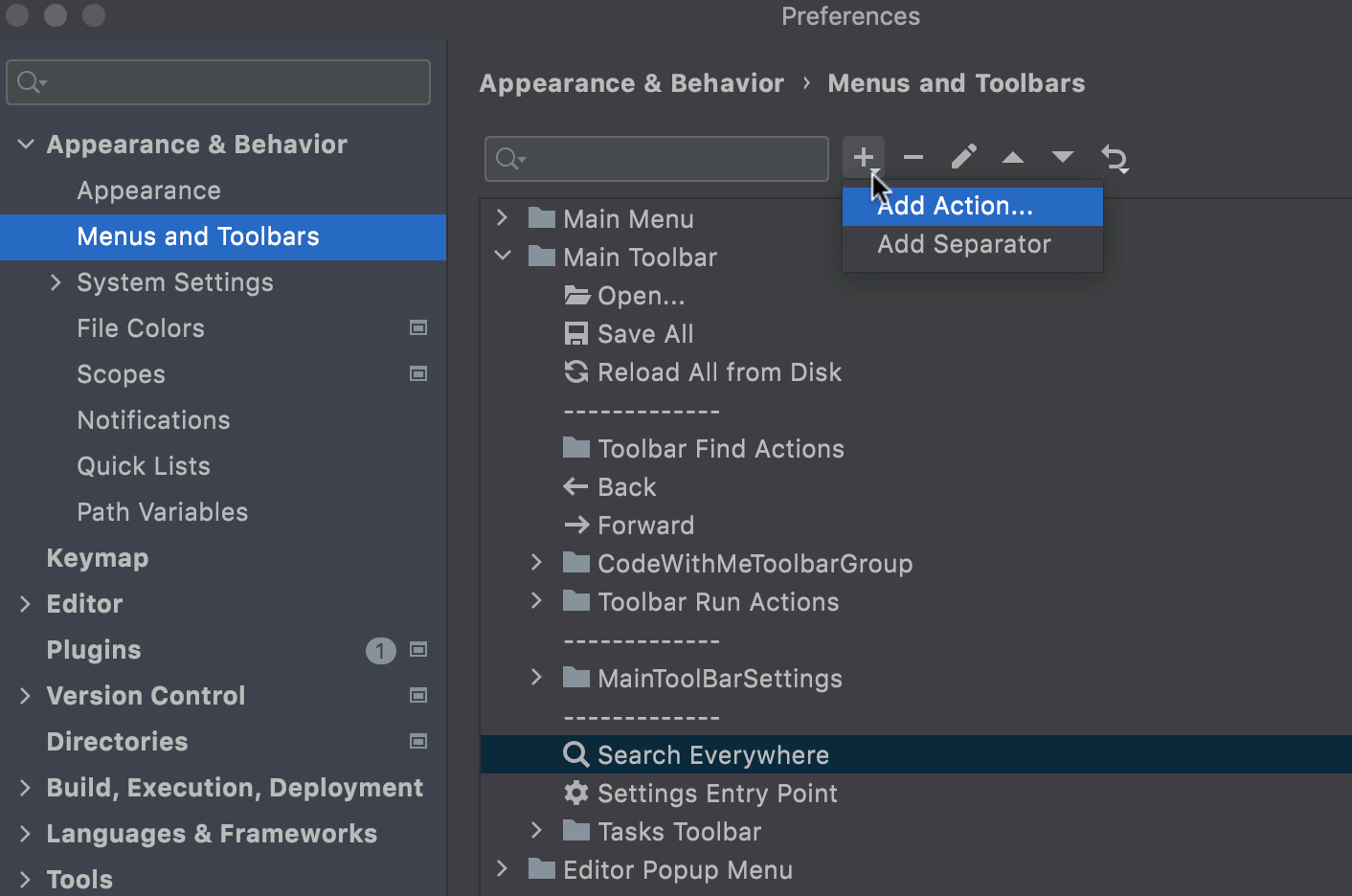Click the Toolbar Find Actions folder icon

pos(576,448)
